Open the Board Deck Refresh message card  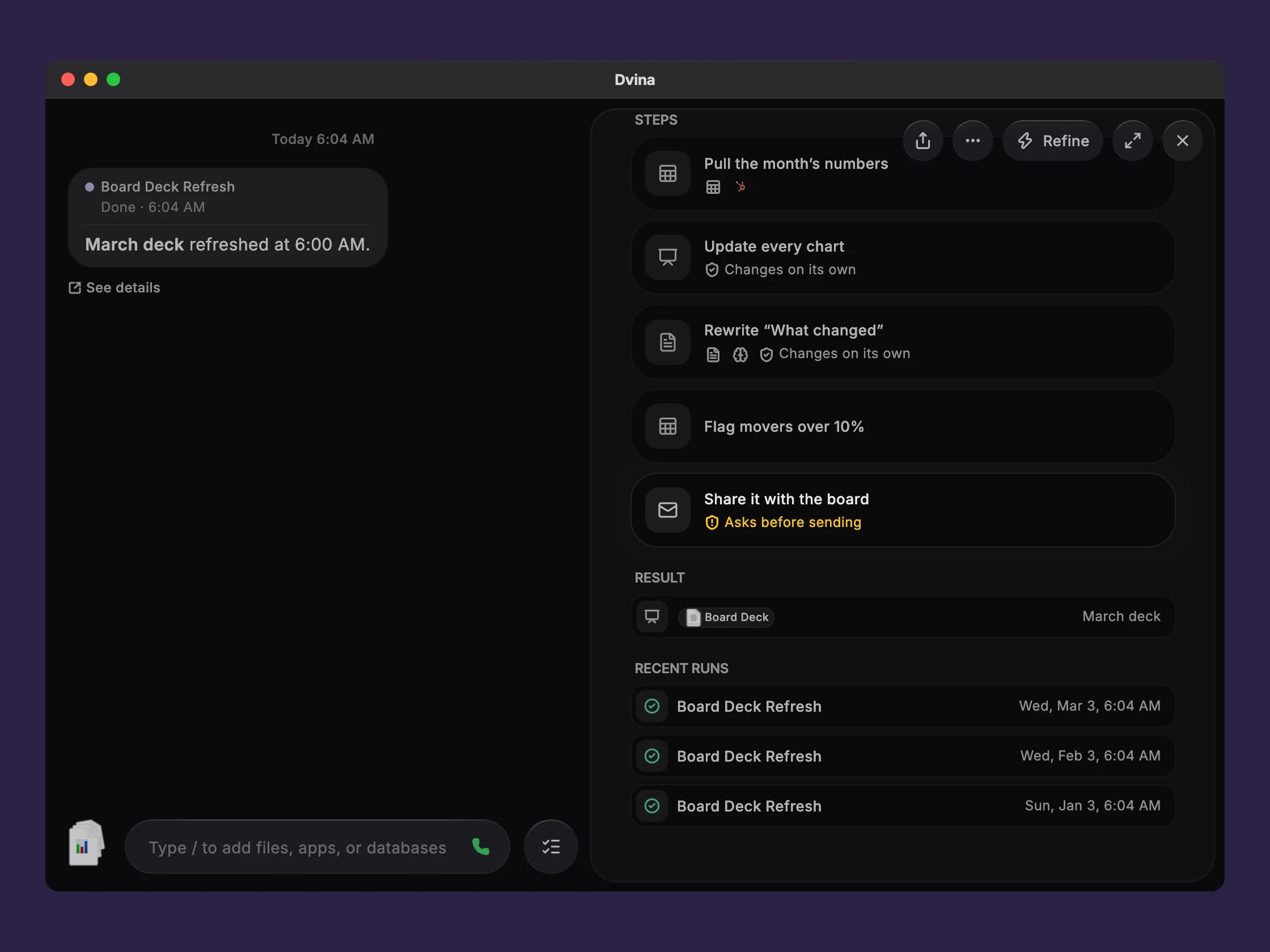tap(228, 218)
